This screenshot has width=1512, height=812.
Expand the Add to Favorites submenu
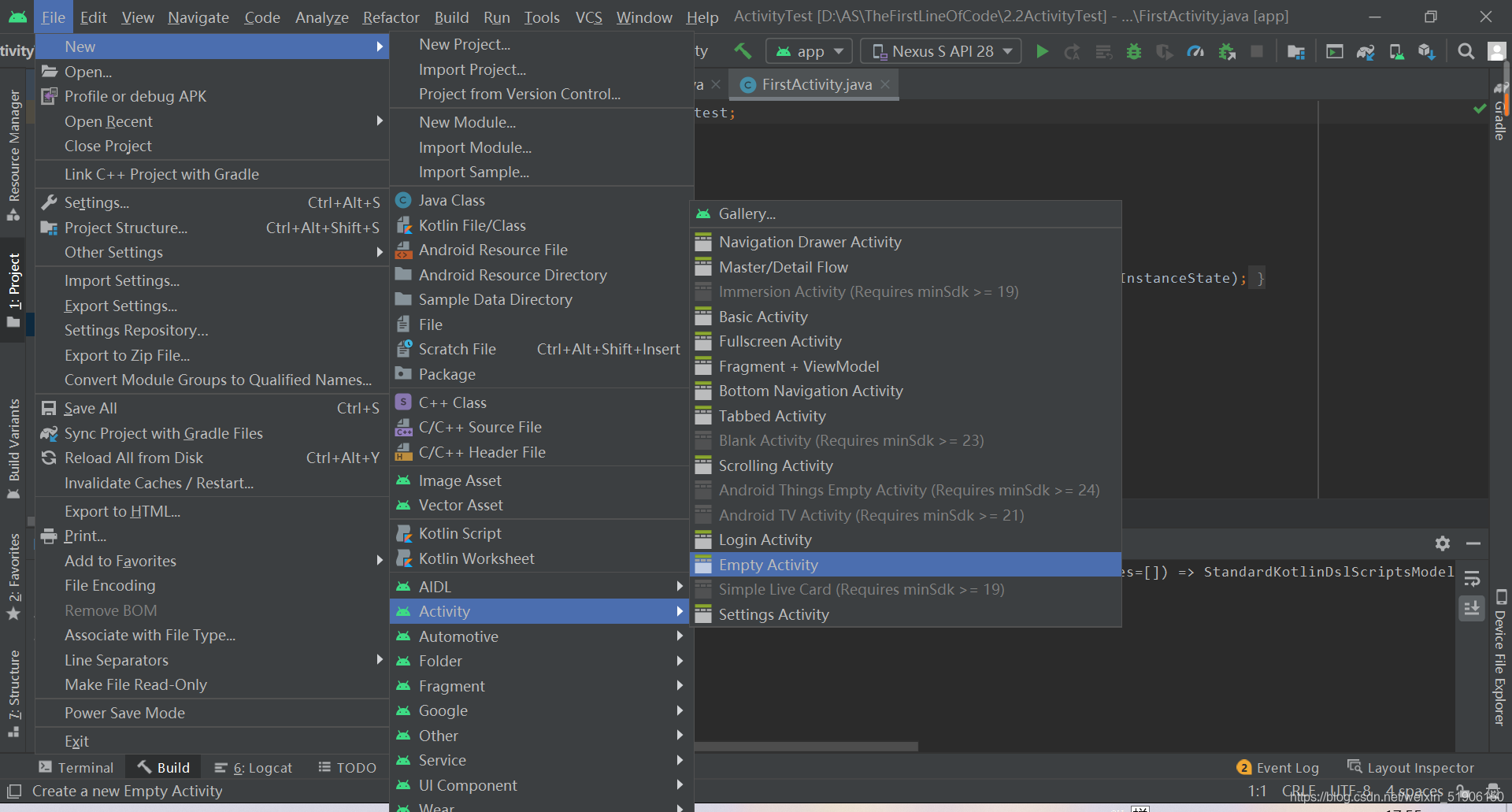click(x=212, y=561)
